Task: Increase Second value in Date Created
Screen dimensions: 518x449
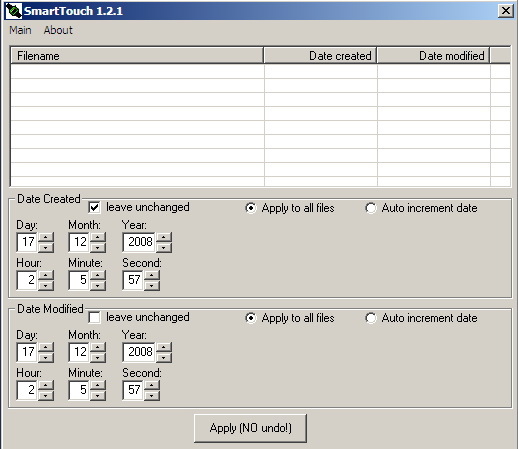Action: click(152, 275)
